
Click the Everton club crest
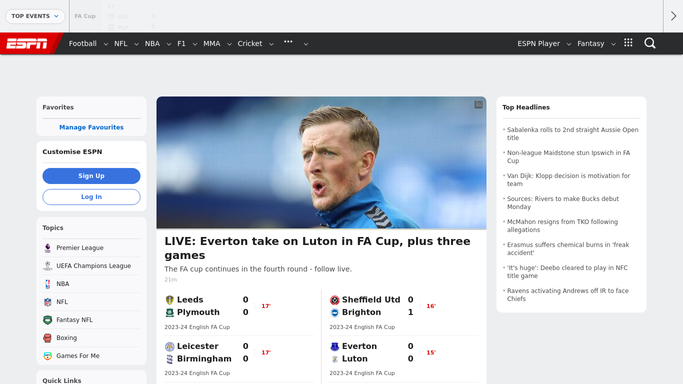335,346
